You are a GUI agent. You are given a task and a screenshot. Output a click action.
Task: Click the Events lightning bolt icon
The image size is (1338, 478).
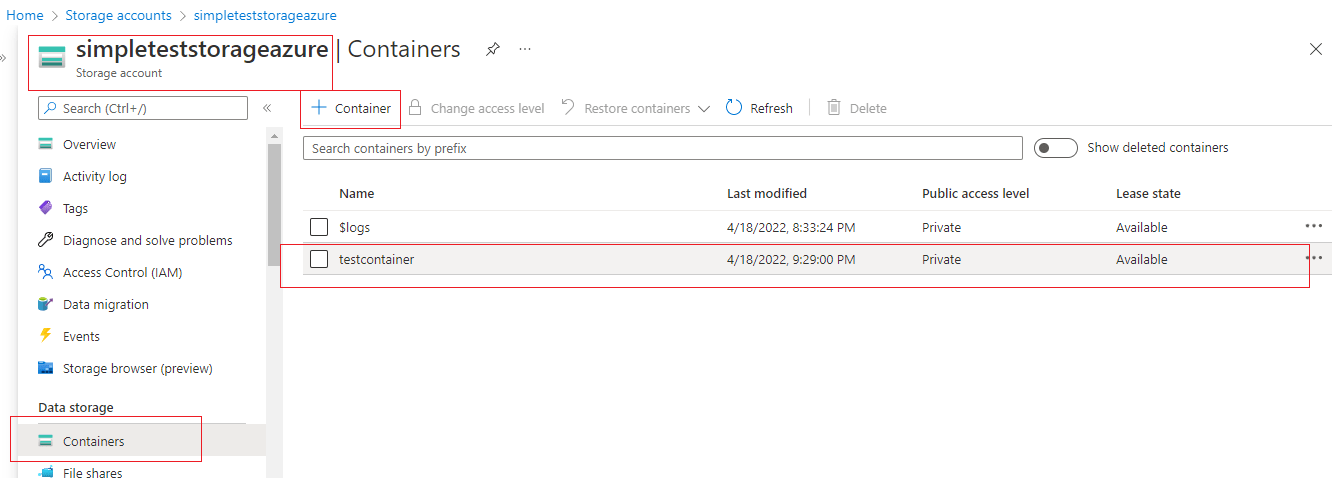(45, 336)
